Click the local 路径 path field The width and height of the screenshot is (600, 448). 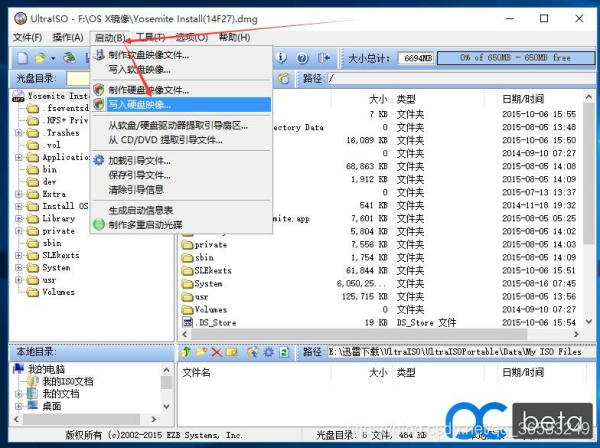click(460, 352)
